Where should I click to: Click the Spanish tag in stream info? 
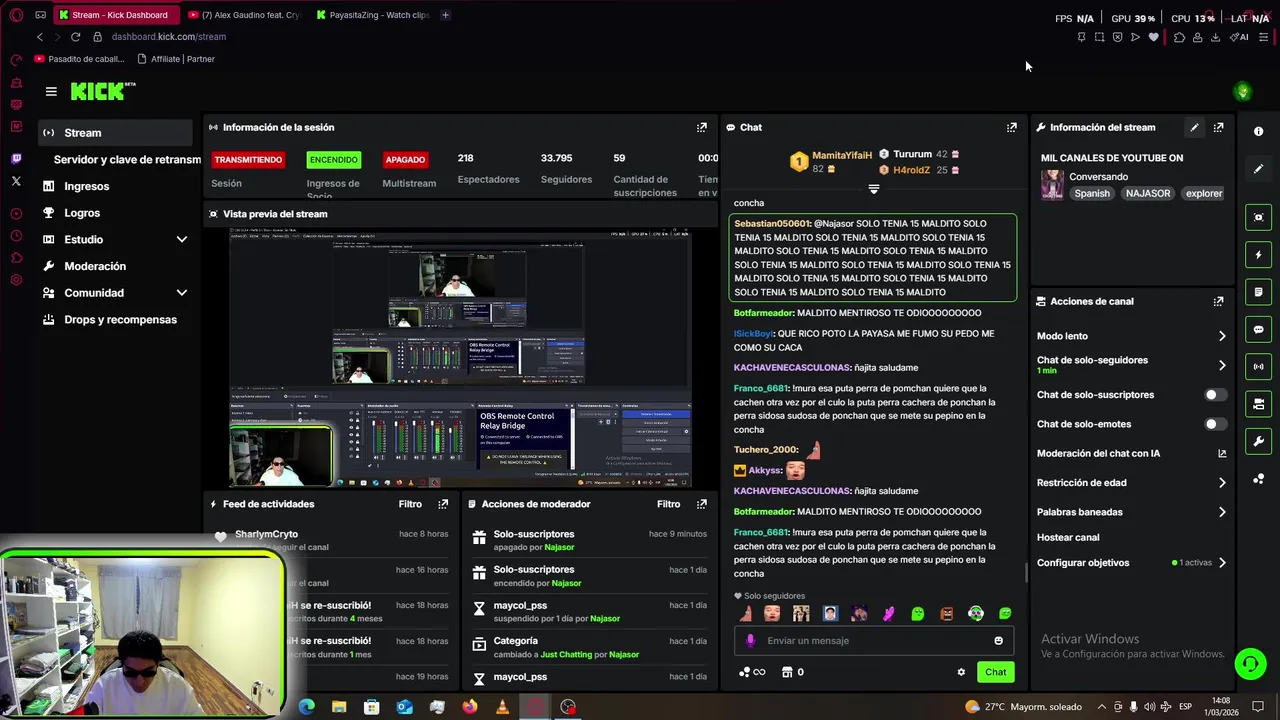[1092, 194]
